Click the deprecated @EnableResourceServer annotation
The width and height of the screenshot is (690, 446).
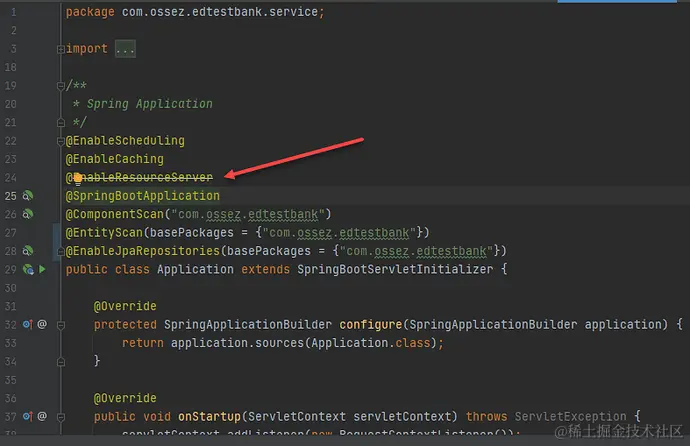tap(139, 177)
